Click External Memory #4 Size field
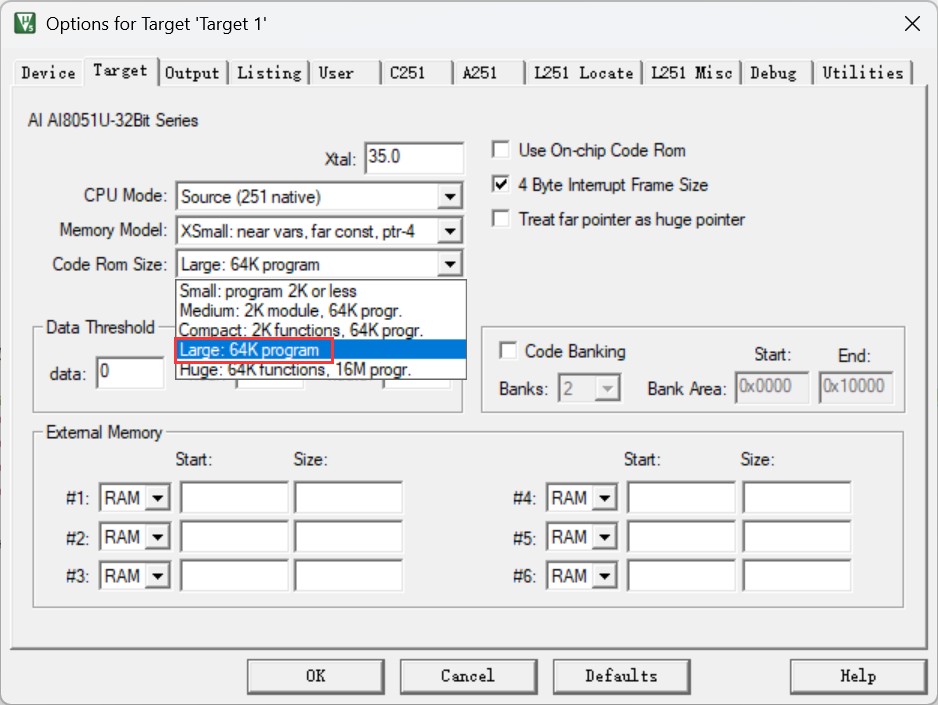Screen dimensions: 938x705 pos(797,498)
